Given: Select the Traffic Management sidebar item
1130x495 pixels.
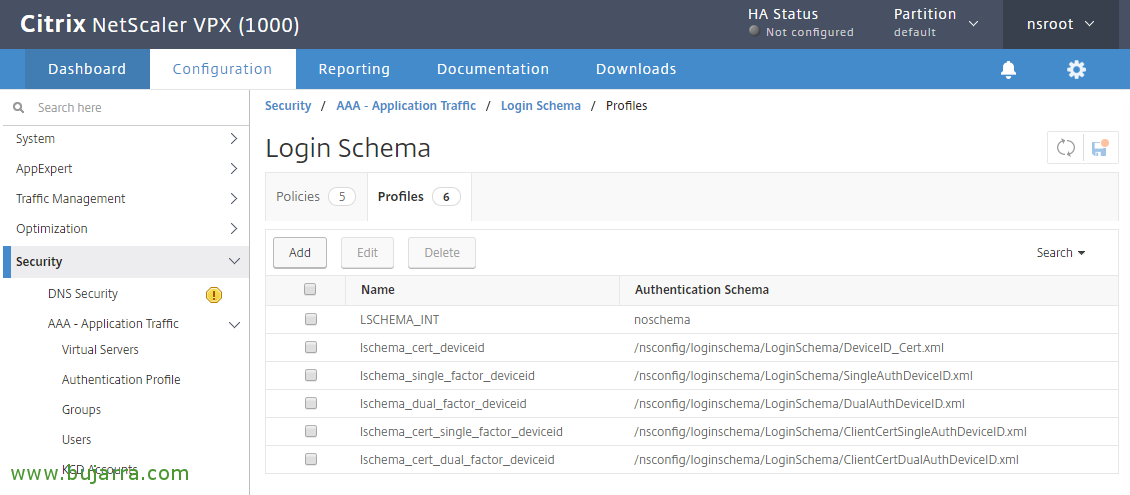Looking at the screenshot, I should (x=71, y=198).
